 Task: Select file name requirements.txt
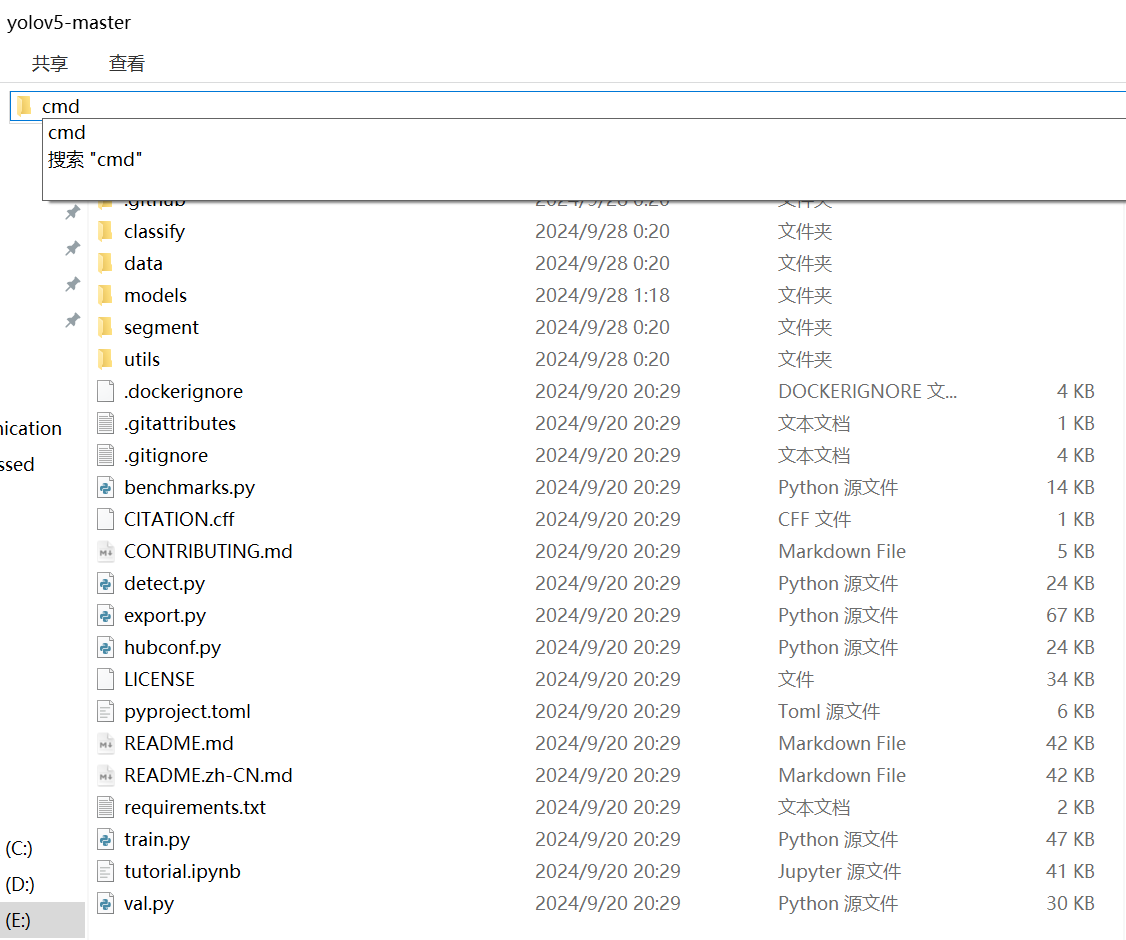[x=195, y=807]
